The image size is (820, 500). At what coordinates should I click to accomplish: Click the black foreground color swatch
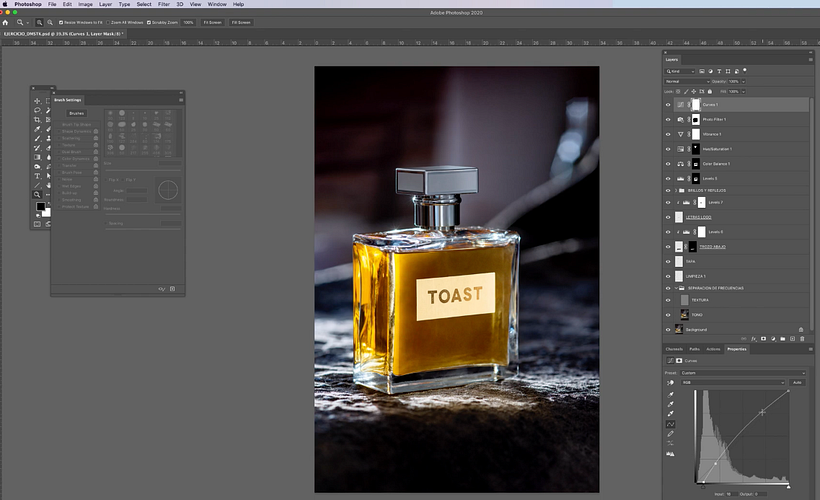tap(41, 207)
